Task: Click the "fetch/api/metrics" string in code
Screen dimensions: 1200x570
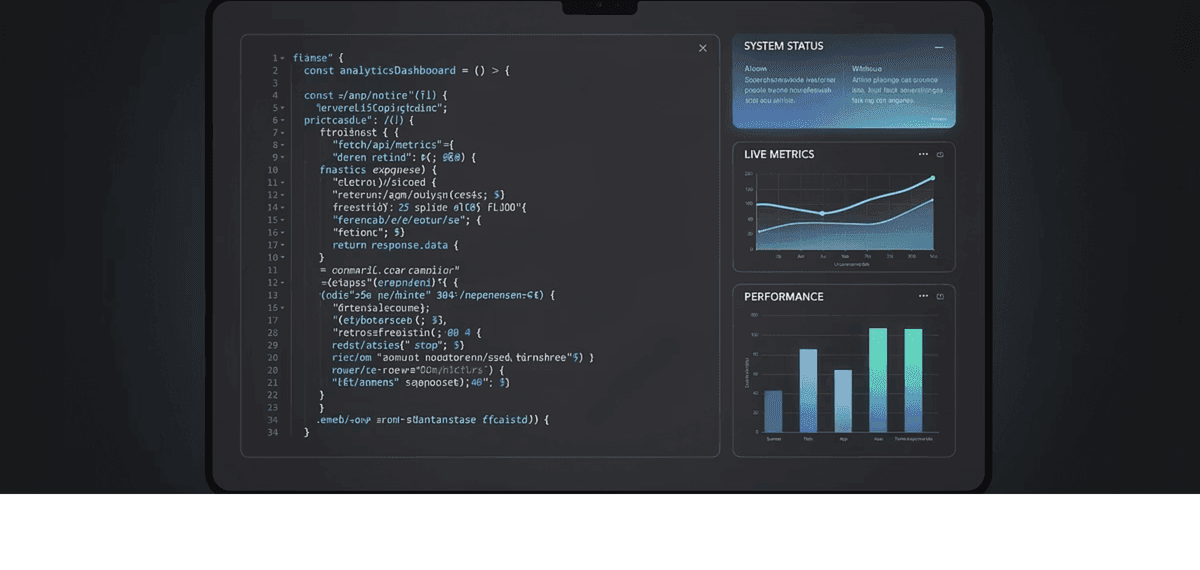Action: point(394,145)
